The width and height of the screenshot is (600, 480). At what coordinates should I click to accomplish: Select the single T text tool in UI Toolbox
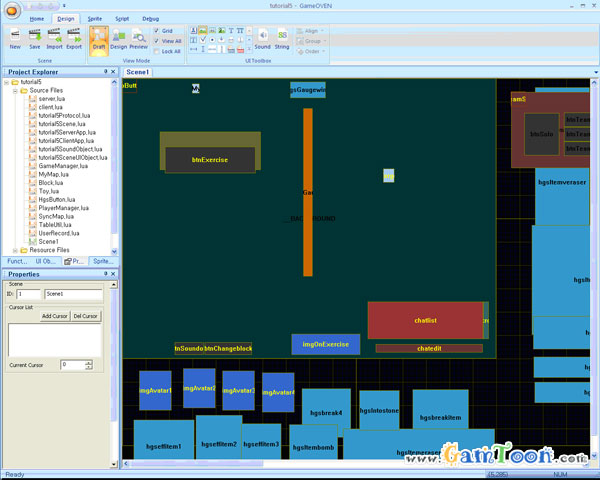[x=231, y=30]
